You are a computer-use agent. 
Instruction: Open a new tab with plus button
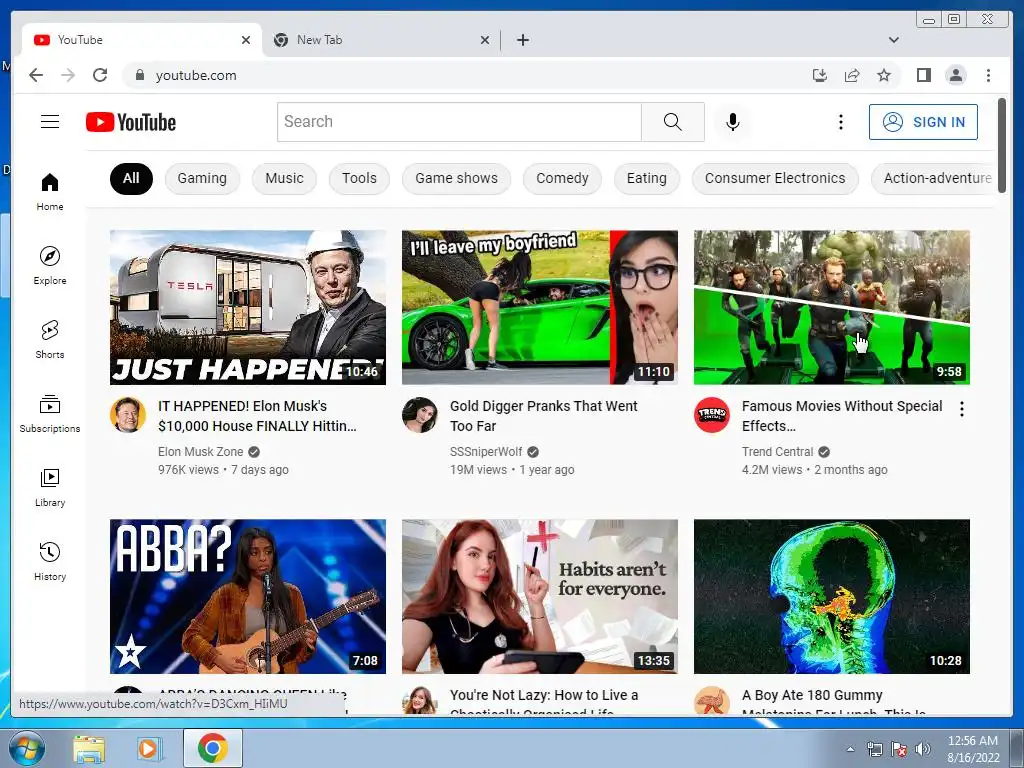[x=522, y=40]
